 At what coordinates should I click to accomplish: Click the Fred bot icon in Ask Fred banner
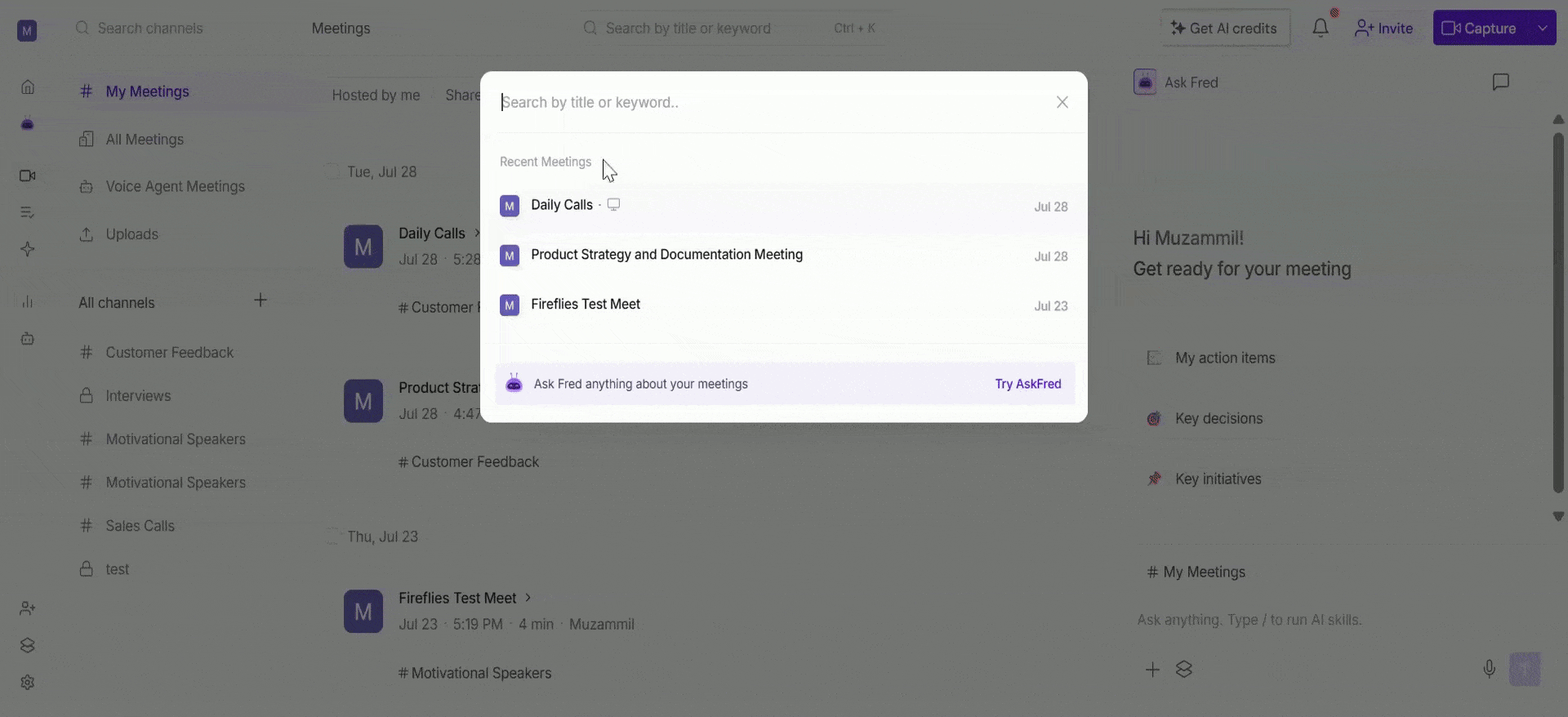pos(514,383)
